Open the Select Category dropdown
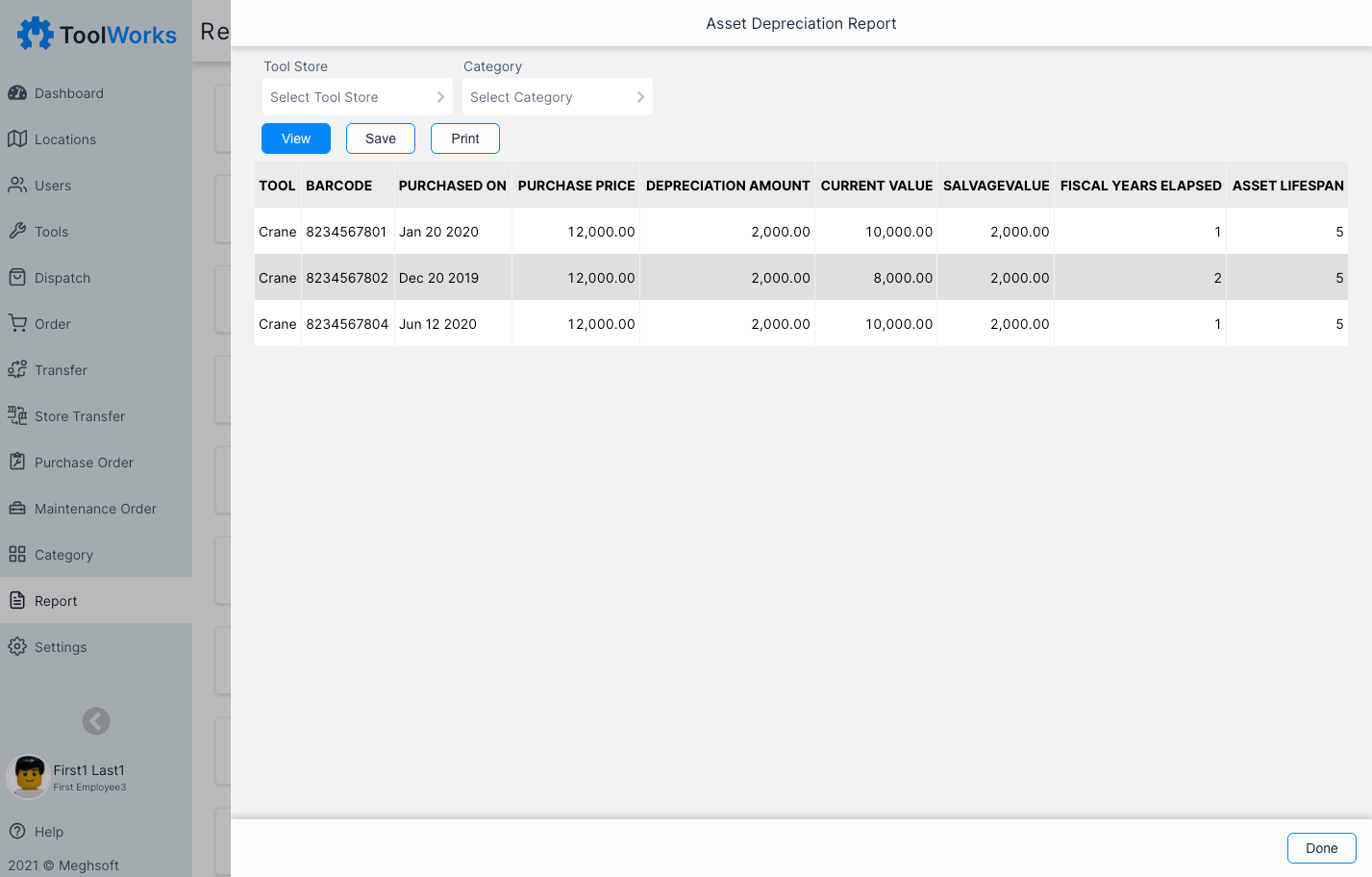 tap(557, 96)
